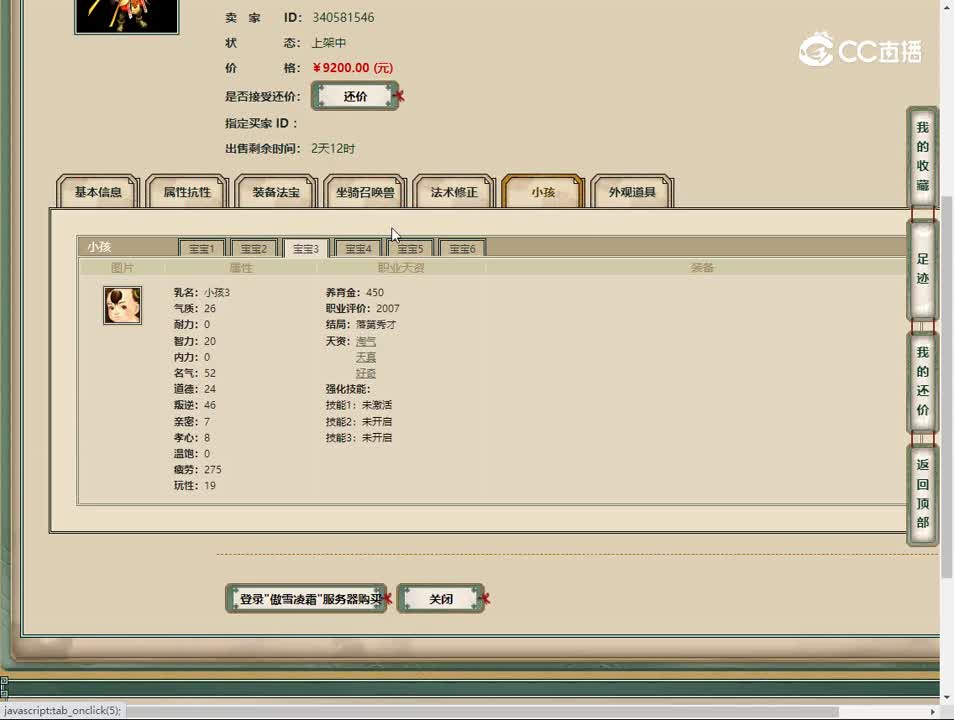Open 我的还价 side panel
This screenshot has width=954, height=720.
[922, 381]
